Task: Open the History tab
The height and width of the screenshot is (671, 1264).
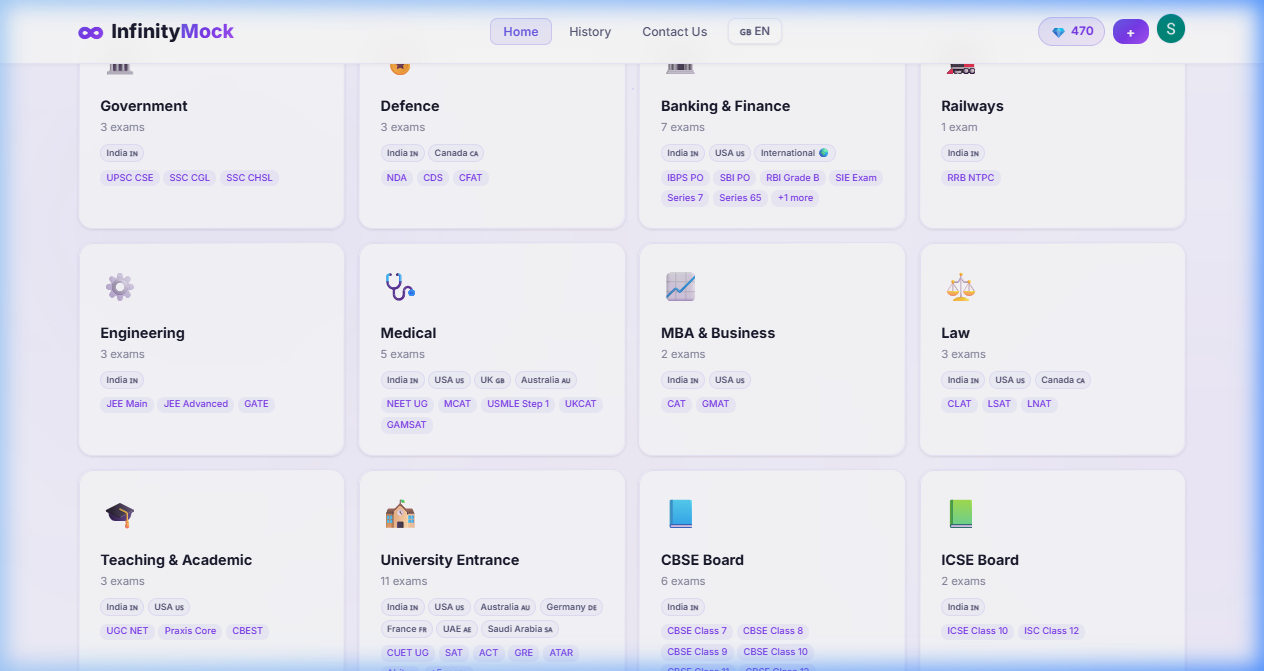Action: [590, 31]
